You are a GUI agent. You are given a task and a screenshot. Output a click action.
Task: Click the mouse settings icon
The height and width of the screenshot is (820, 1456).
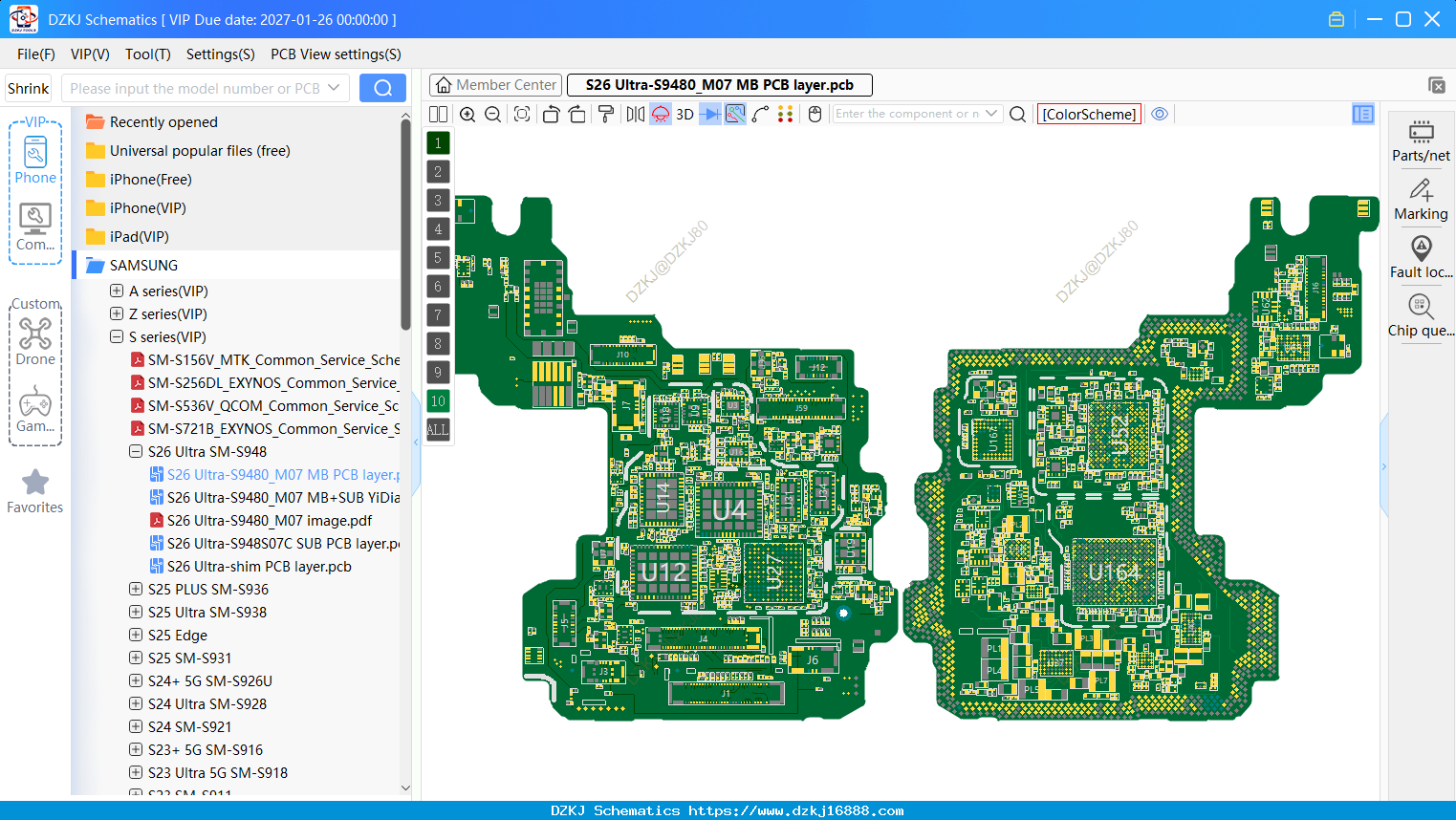[x=815, y=114]
